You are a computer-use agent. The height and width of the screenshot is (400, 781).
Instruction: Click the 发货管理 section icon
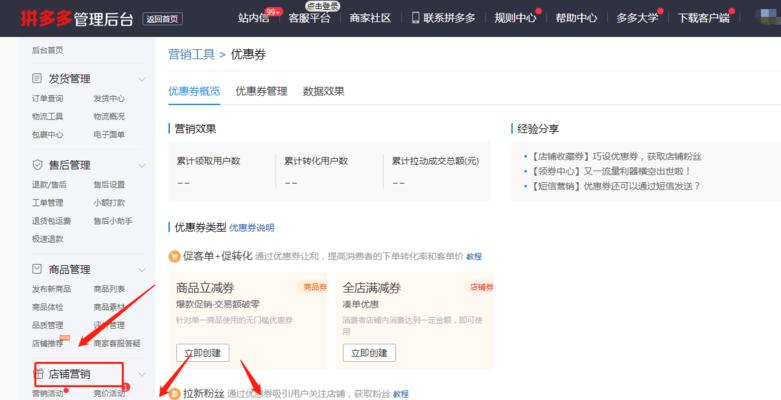37,78
